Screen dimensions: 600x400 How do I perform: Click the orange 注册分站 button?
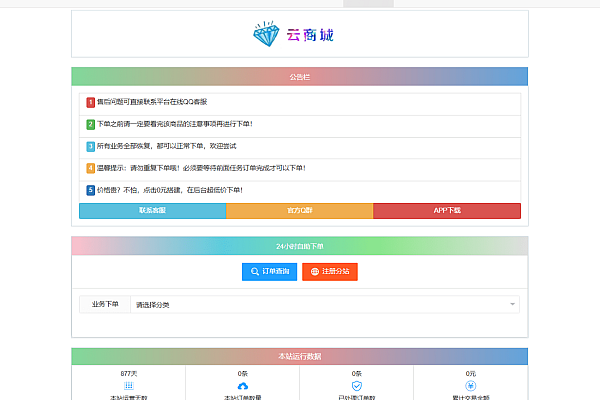[329, 271]
